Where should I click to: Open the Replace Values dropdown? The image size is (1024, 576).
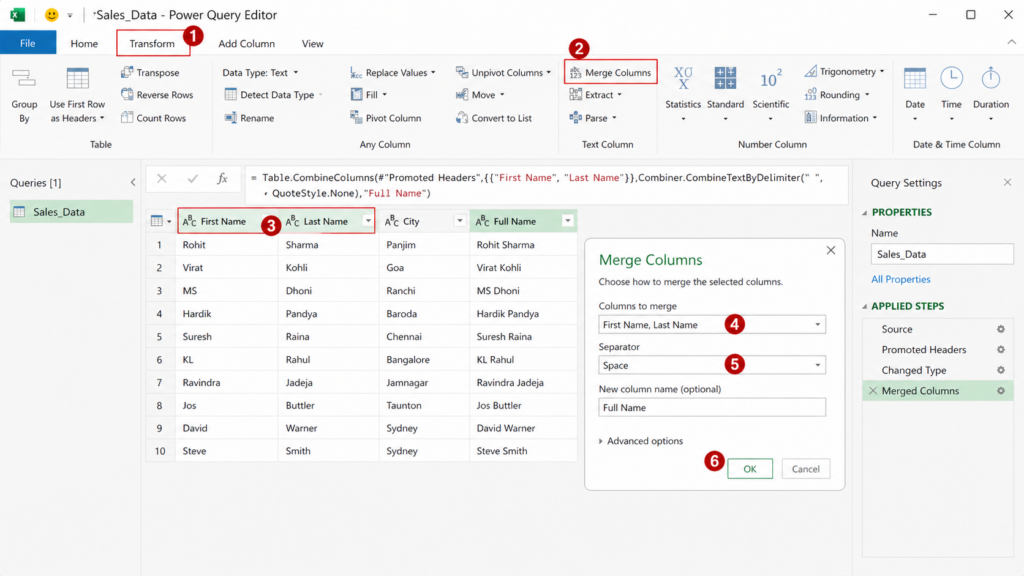coord(393,72)
